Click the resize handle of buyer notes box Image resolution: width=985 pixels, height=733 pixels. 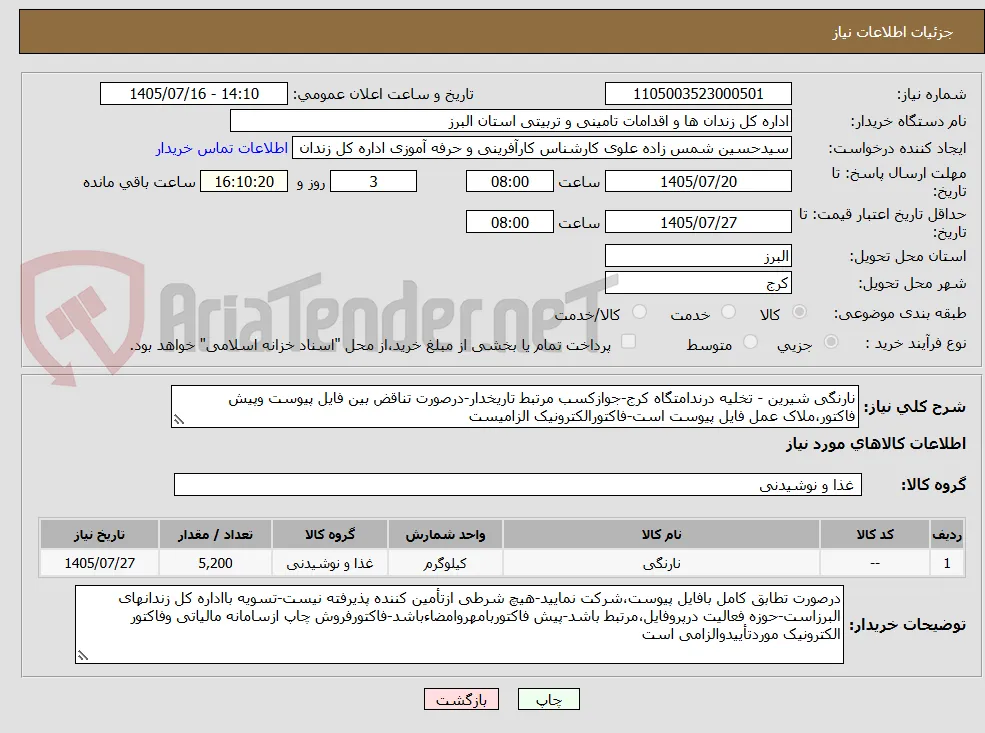click(x=82, y=656)
